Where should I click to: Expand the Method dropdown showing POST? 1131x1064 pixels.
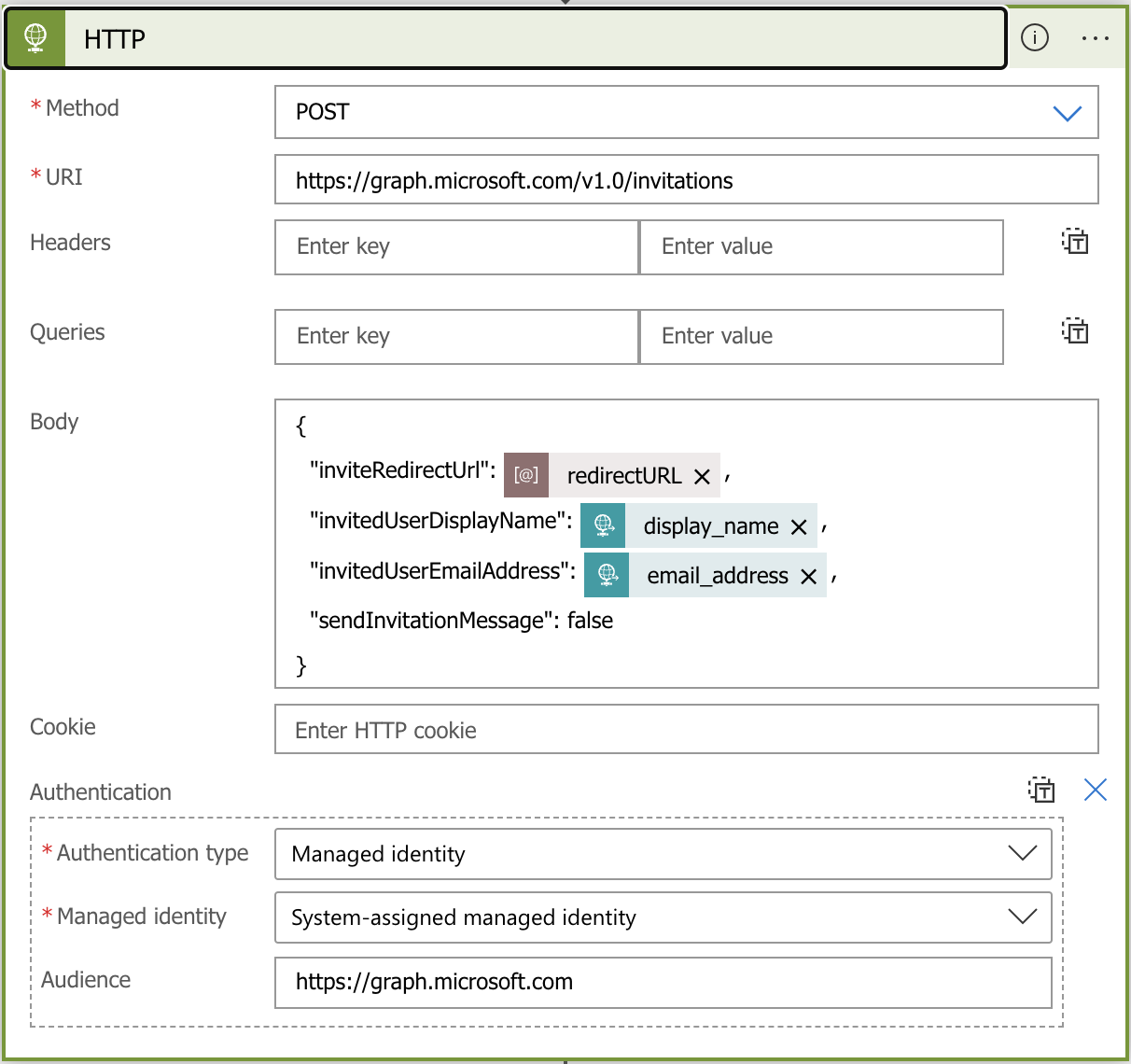pos(1067,113)
